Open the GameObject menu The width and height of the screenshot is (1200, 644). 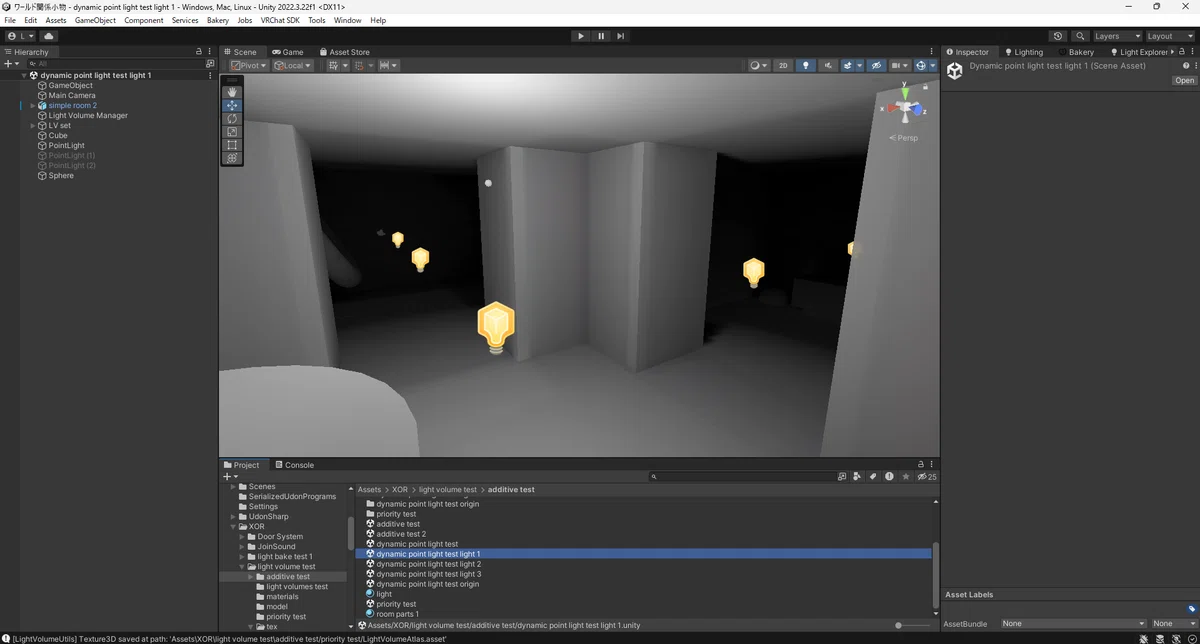(95, 20)
